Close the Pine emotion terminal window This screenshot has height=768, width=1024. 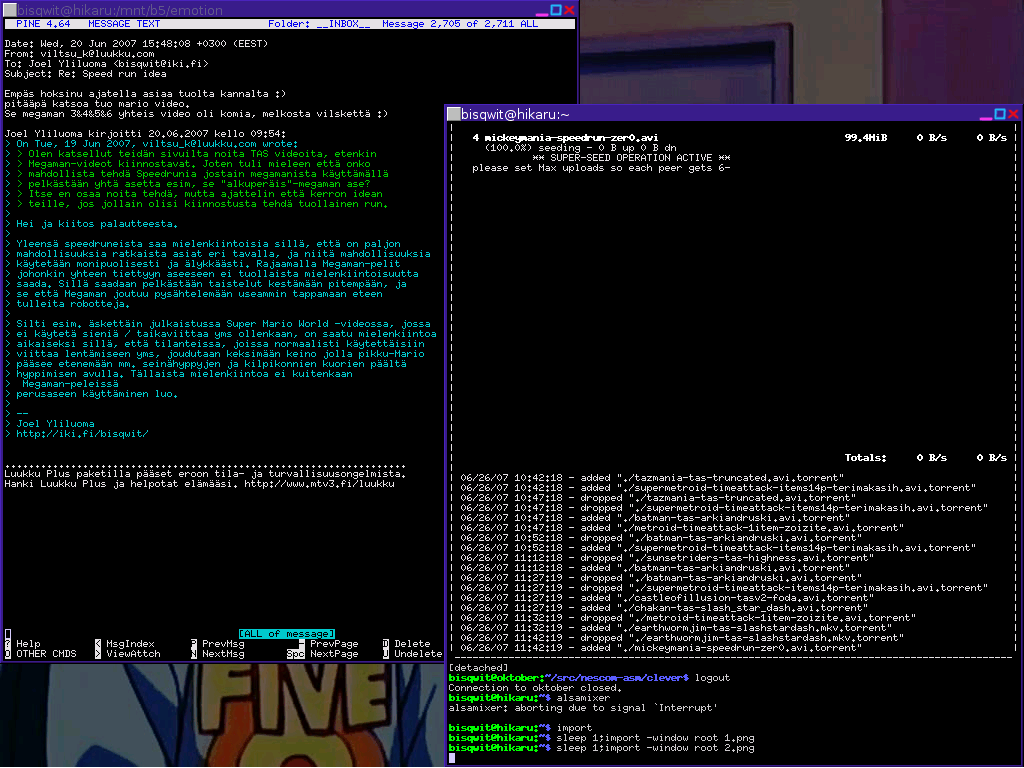(x=569, y=9)
